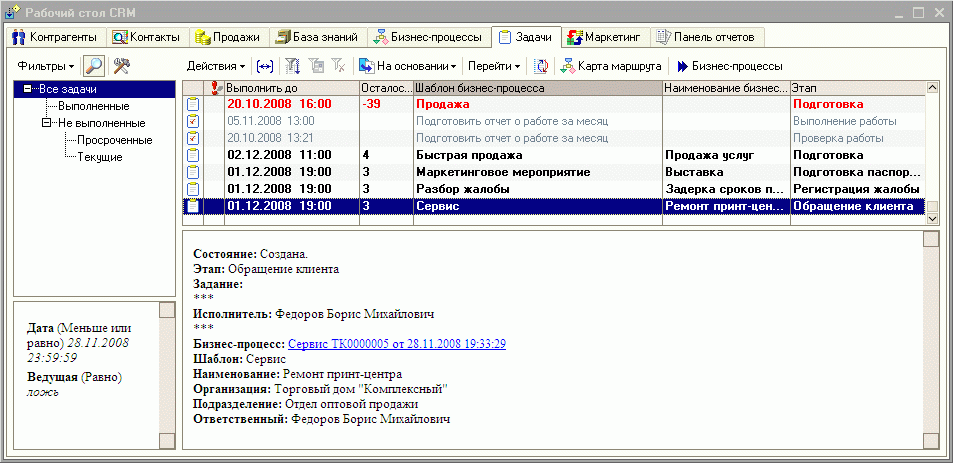
Task: Toggle the magnifier search button near Фильтры
Action: tap(95, 66)
